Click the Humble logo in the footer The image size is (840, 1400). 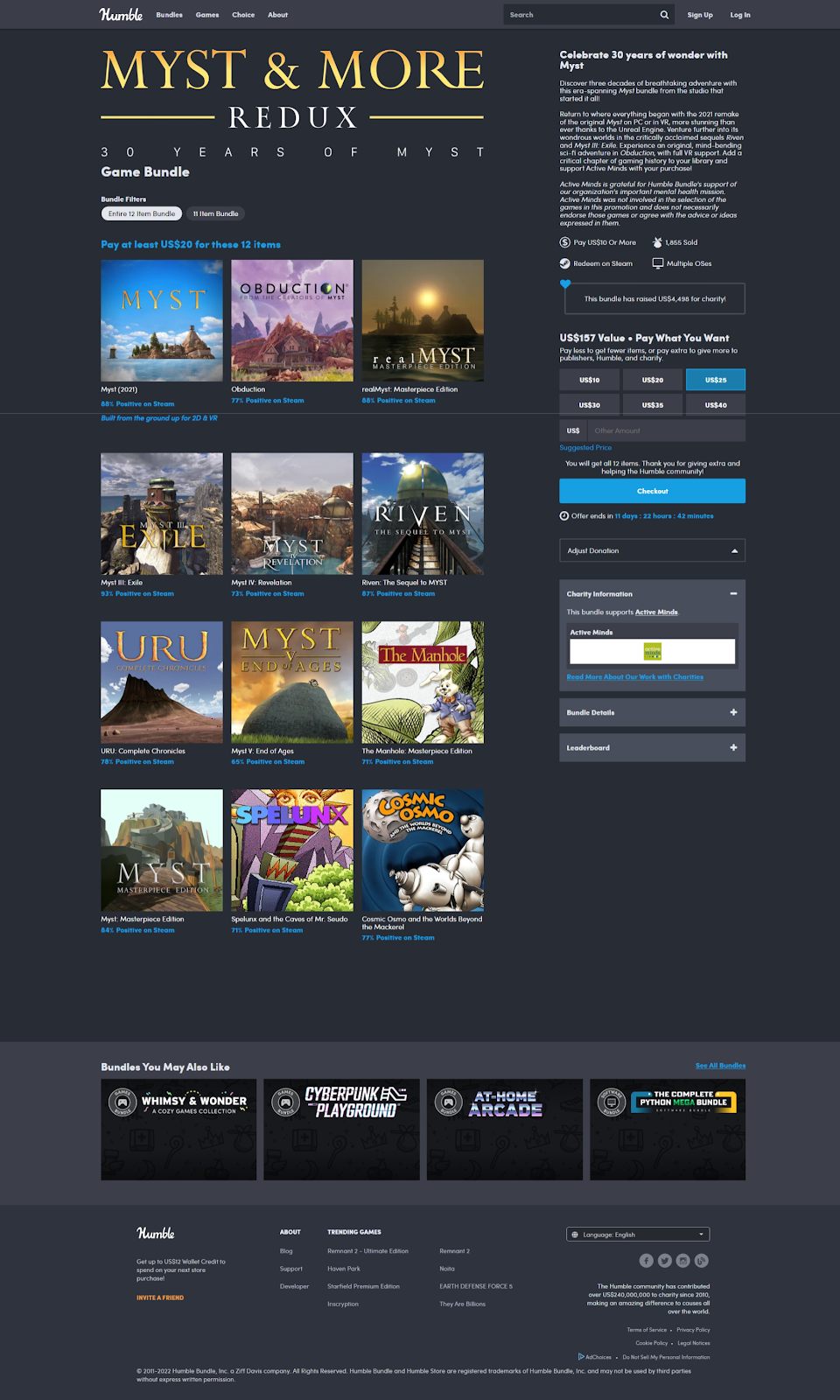tap(156, 1233)
